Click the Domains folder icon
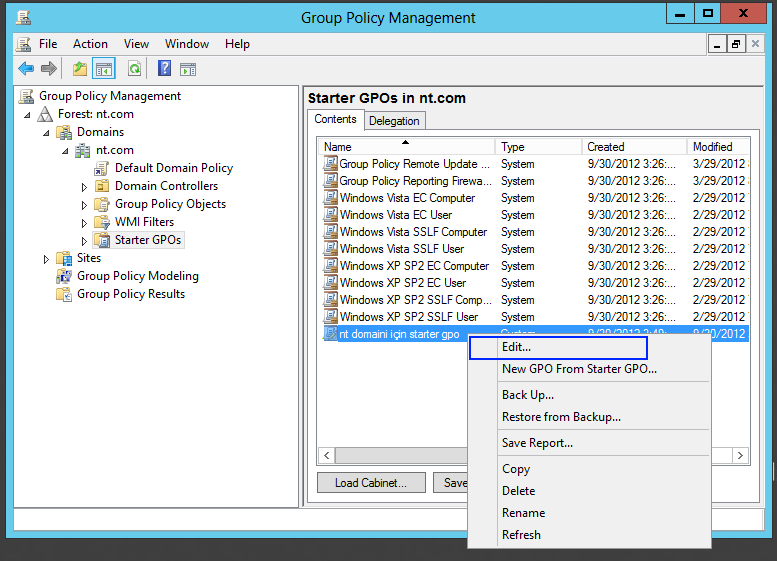This screenshot has height=561, width=777. [x=64, y=132]
